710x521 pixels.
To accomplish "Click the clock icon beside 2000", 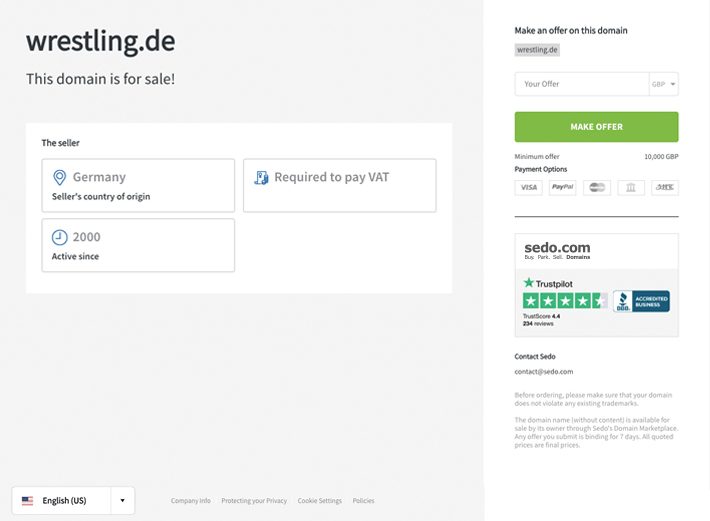I will click(x=60, y=237).
